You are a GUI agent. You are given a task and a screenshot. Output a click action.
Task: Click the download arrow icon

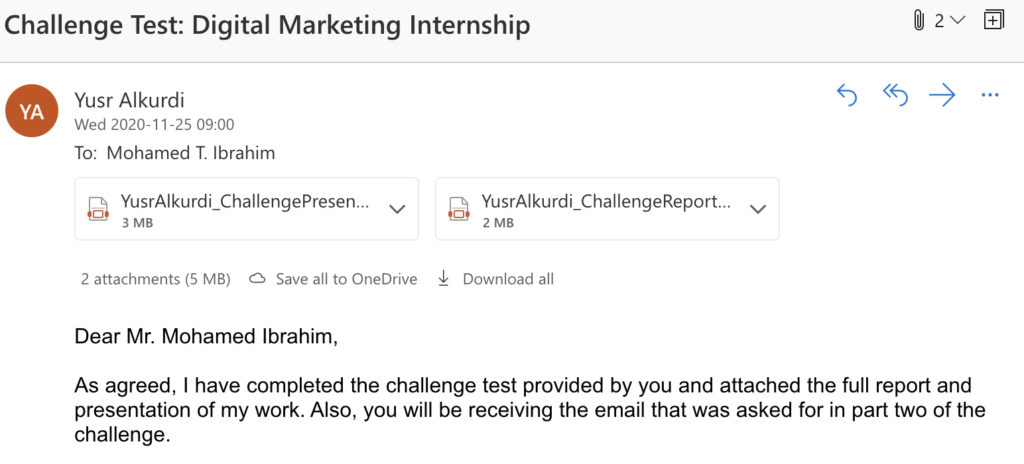tap(444, 279)
